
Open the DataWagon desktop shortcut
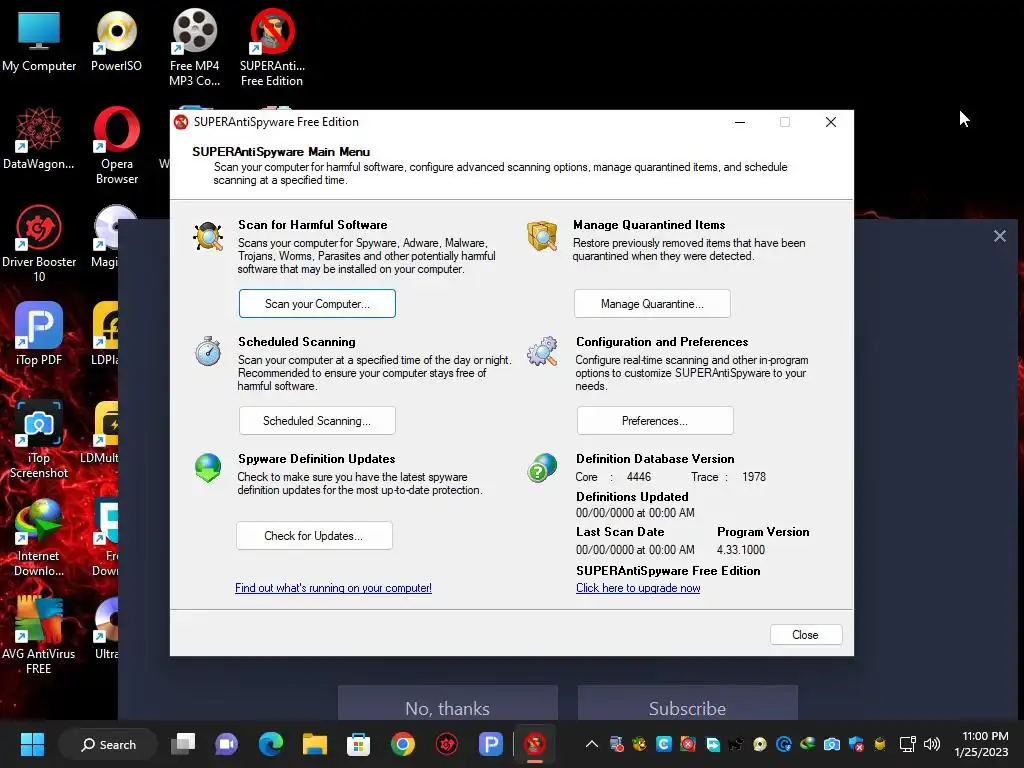coord(39,138)
